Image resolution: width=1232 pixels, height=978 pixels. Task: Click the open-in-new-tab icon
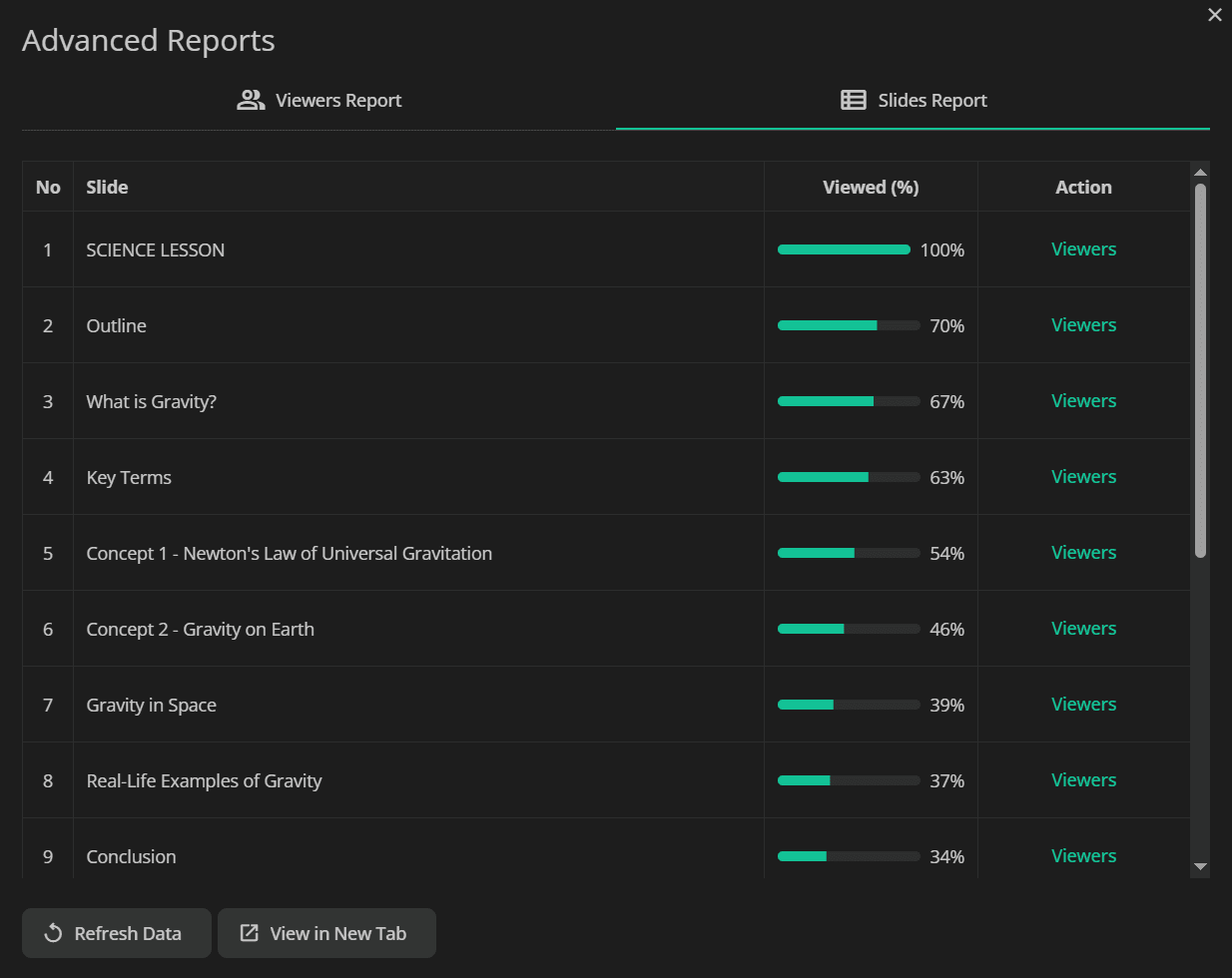[250, 934]
